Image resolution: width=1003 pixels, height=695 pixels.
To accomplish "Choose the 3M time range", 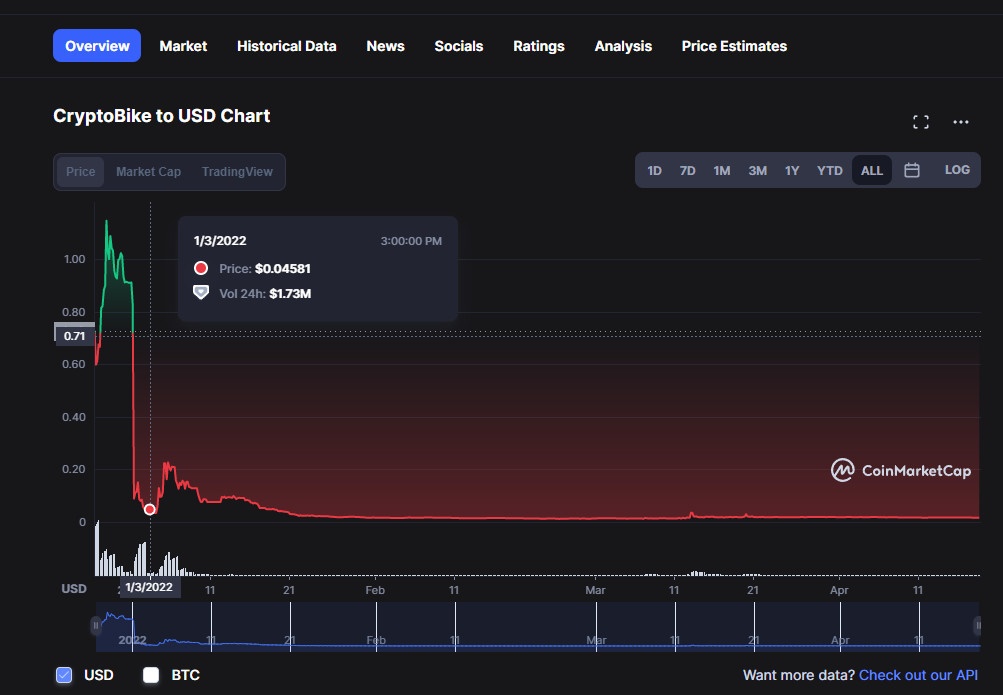I will 757,171.
